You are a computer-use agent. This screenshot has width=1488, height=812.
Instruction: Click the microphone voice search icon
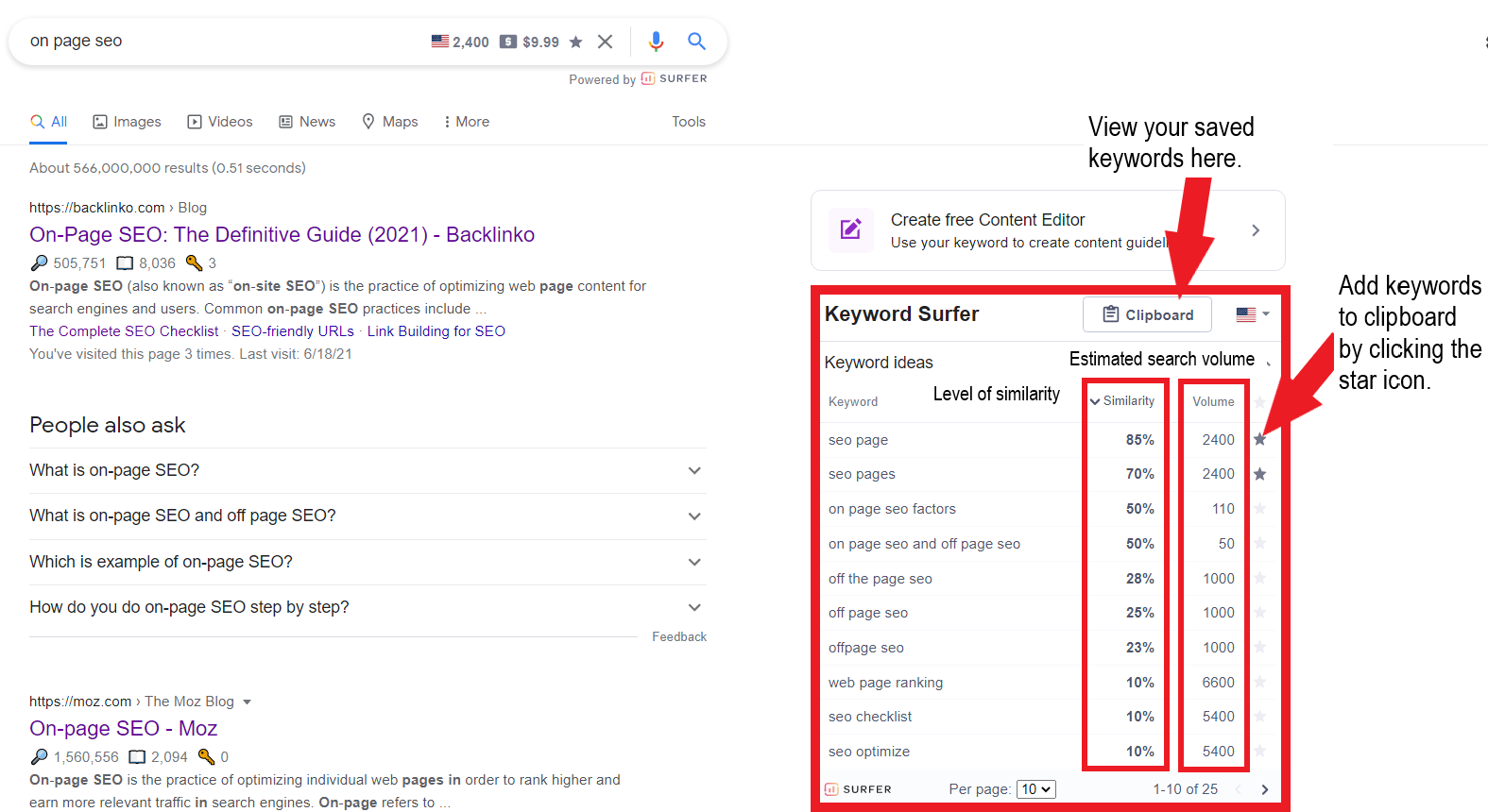click(x=656, y=42)
